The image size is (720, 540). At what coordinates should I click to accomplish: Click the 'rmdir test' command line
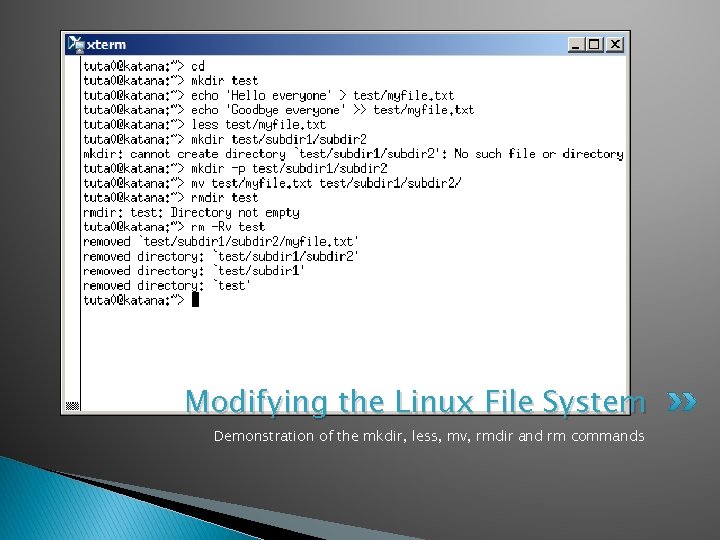pos(171,198)
